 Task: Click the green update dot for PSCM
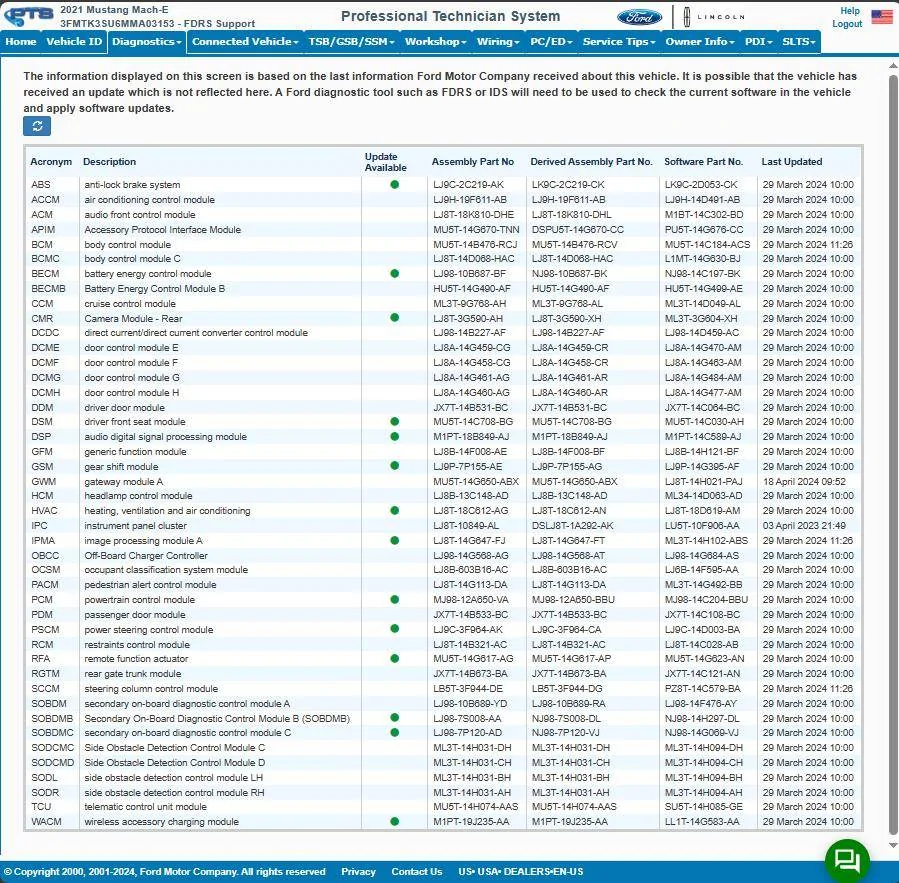394,628
